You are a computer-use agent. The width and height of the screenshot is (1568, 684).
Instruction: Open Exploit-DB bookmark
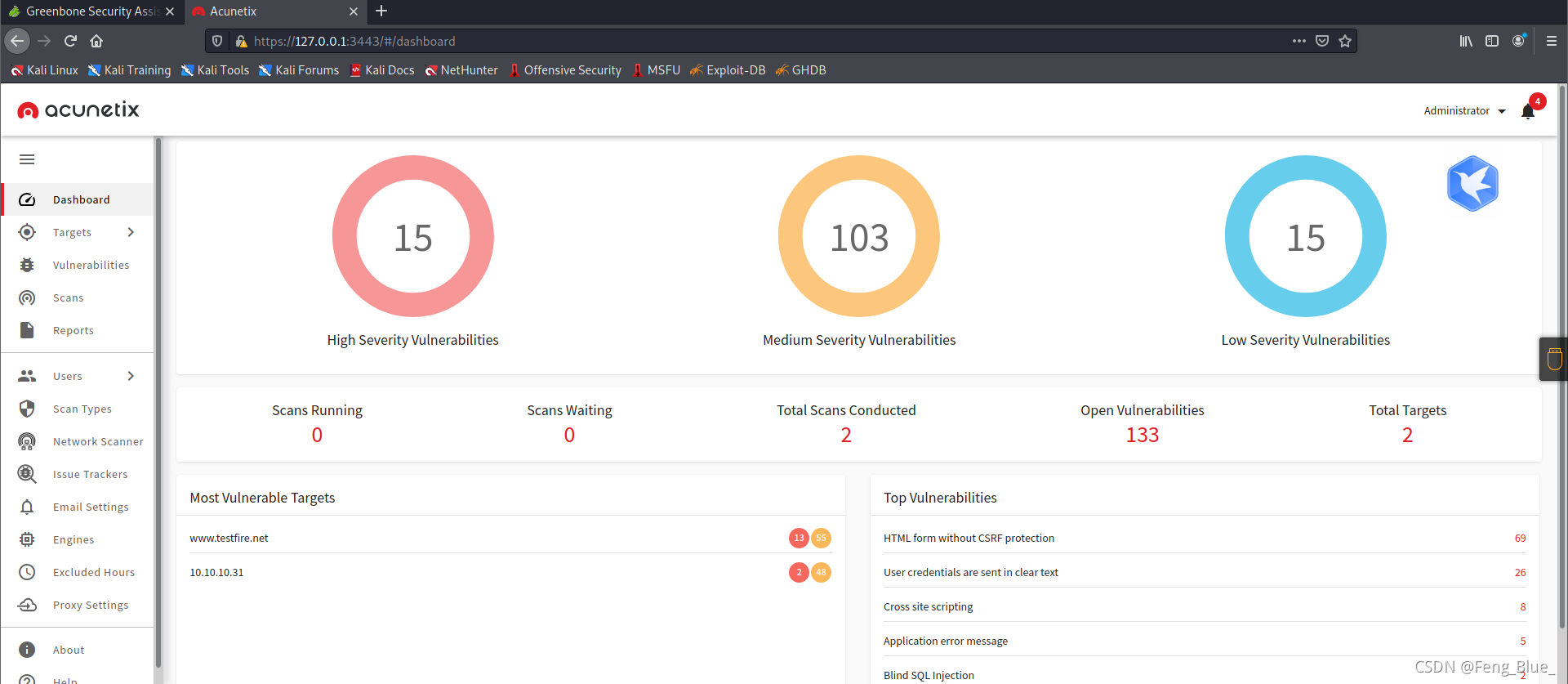pyautogui.click(x=728, y=70)
